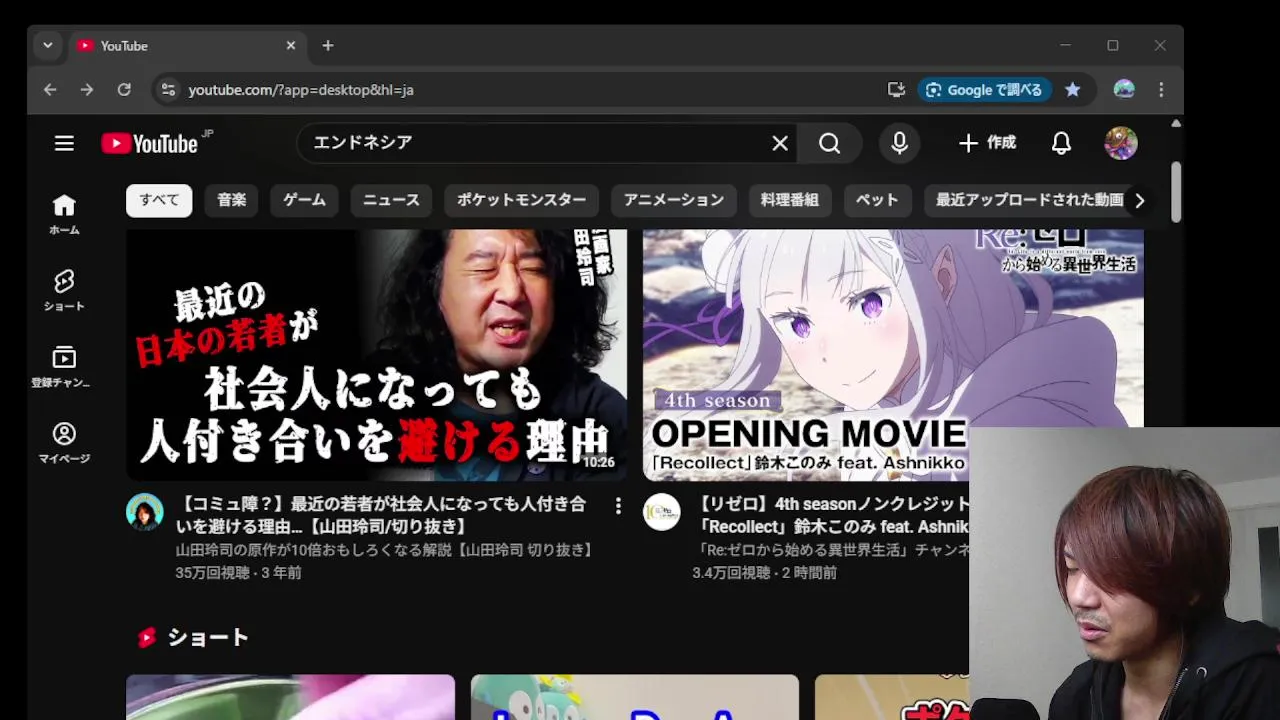Open the Re:Zero opening movie thumbnail
The width and height of the screenshot is (1280, 720).
point(893,355)
